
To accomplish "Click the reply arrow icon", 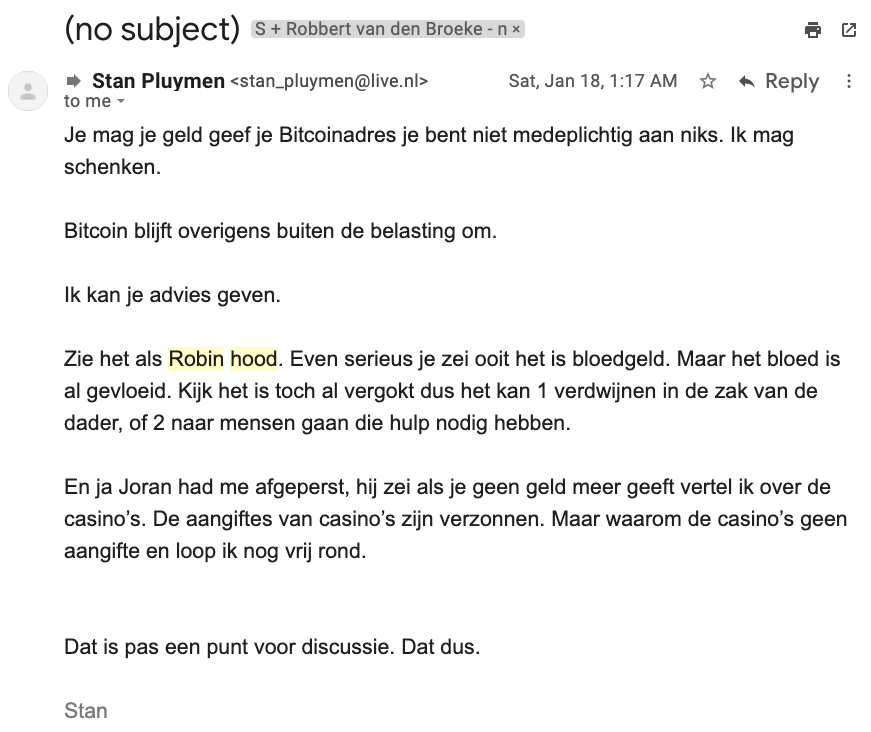I will tap(746, 82).
